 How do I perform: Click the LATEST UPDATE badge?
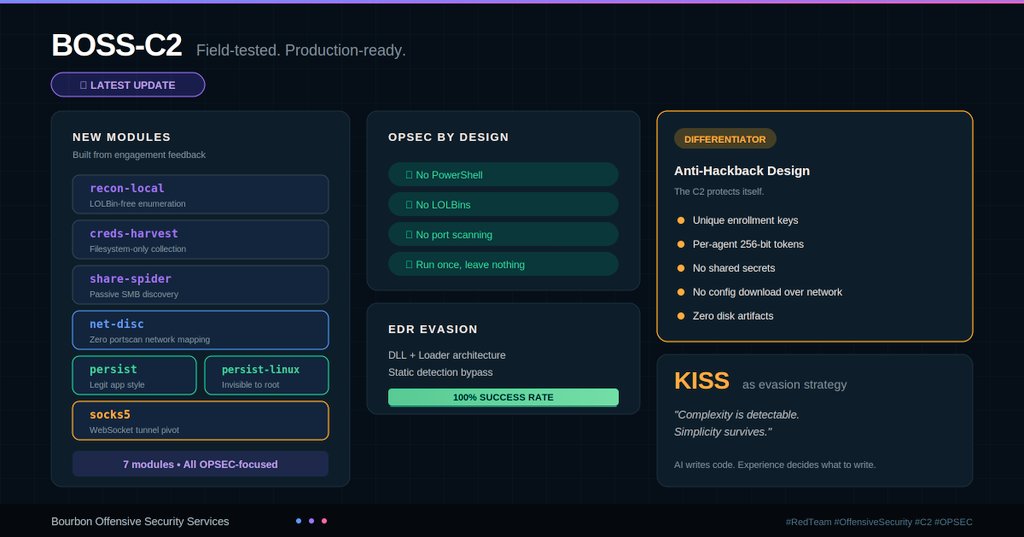tap(128, 85)
